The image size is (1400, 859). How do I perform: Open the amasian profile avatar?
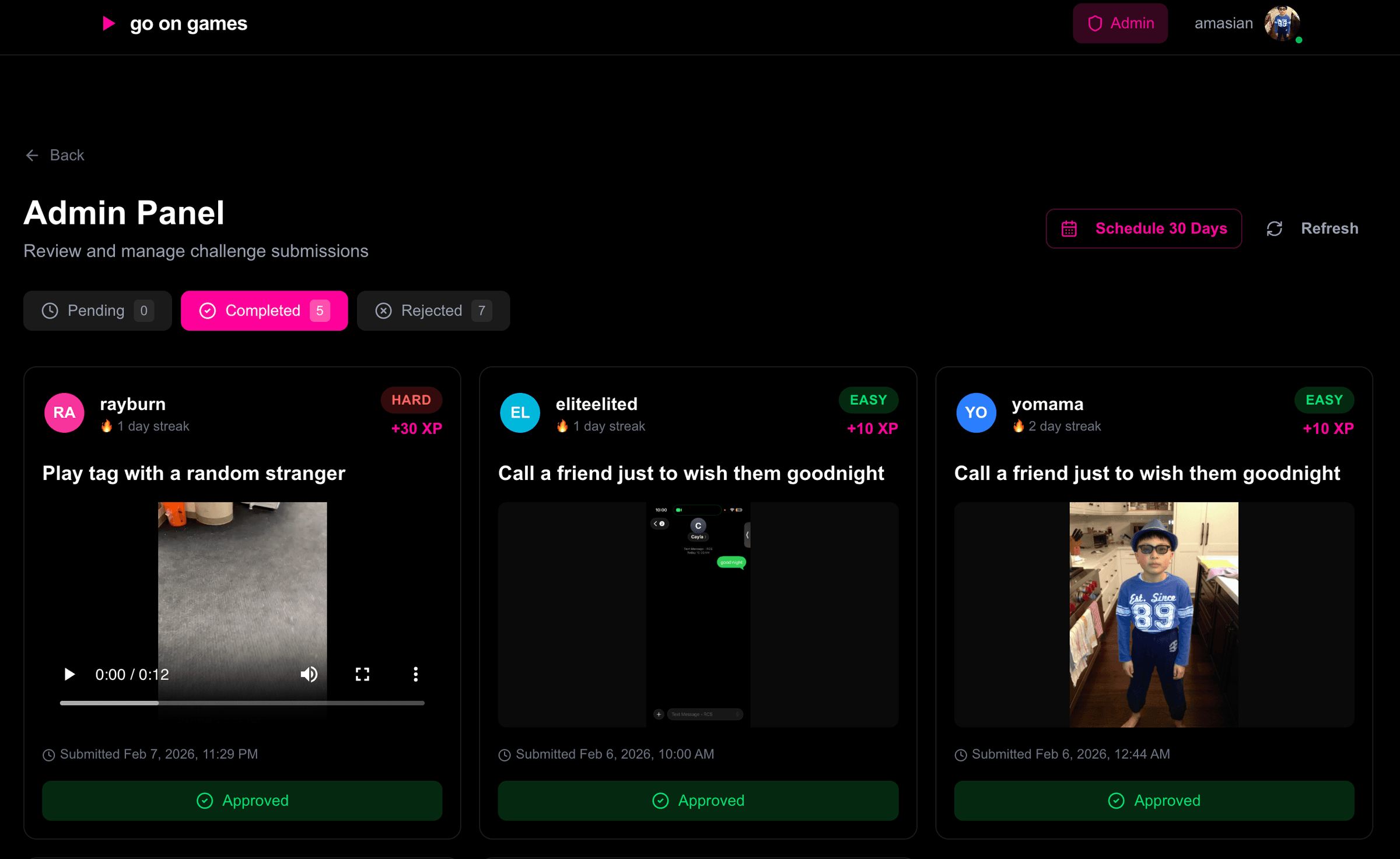click(x=1281, y=23)
